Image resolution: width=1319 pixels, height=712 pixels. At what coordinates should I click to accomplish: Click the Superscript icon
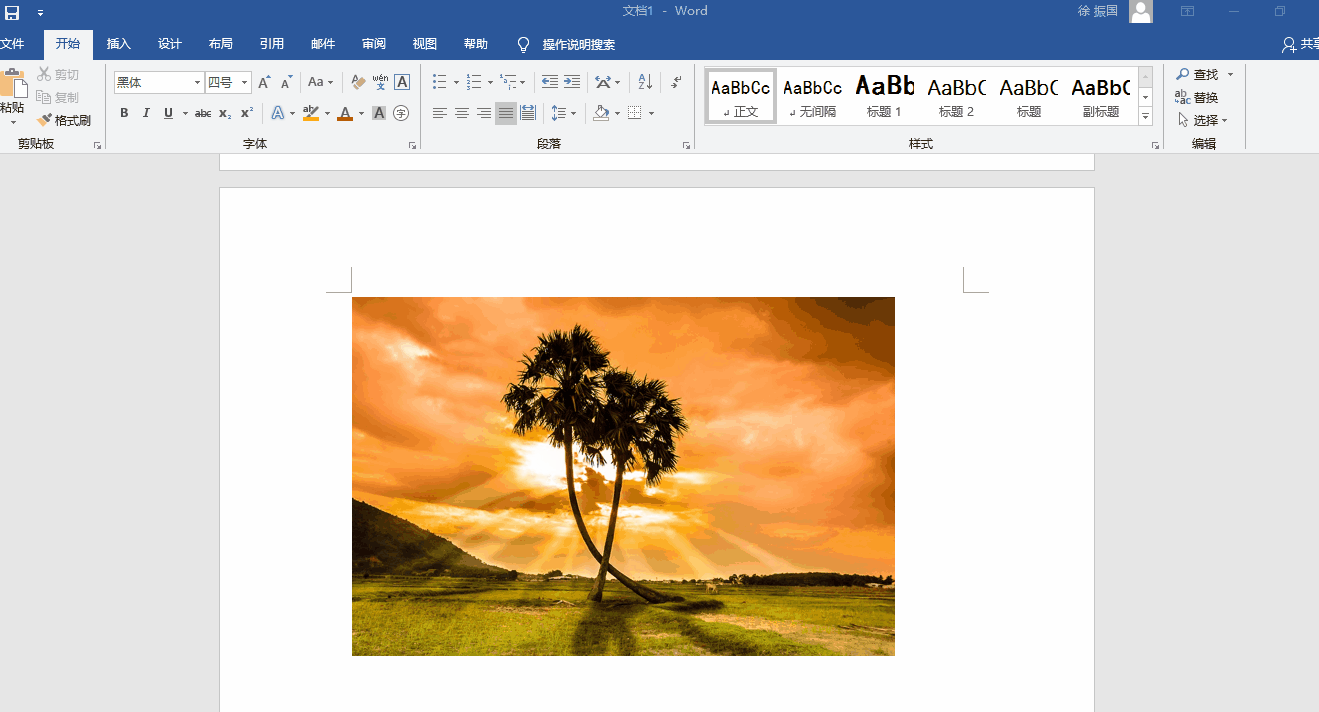[x=247, y=113]
